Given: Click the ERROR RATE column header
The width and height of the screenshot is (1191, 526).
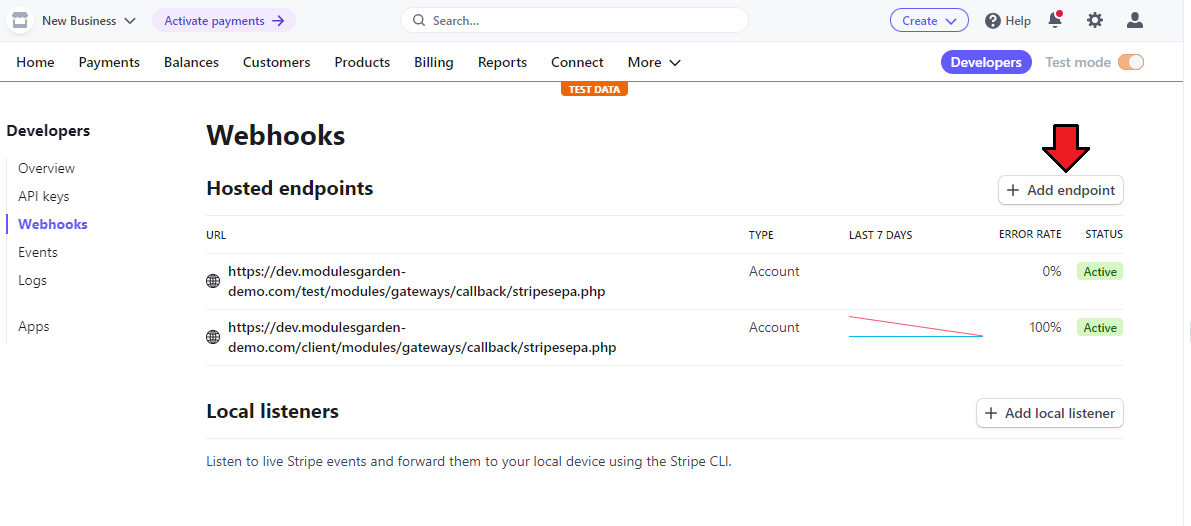Looking at the screenshot, I should click(1030, 235).
